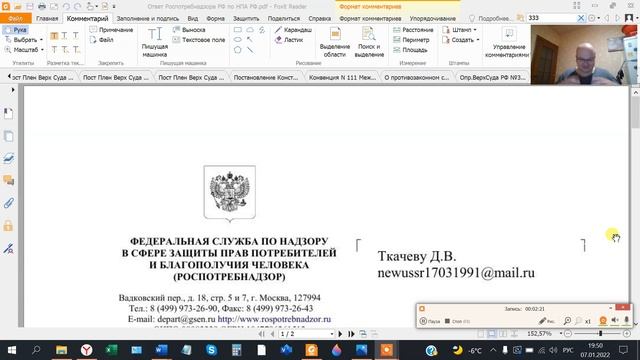The image size is (640, 360).
Task: Open Skype from the taskbar
Action: [211, 350]
